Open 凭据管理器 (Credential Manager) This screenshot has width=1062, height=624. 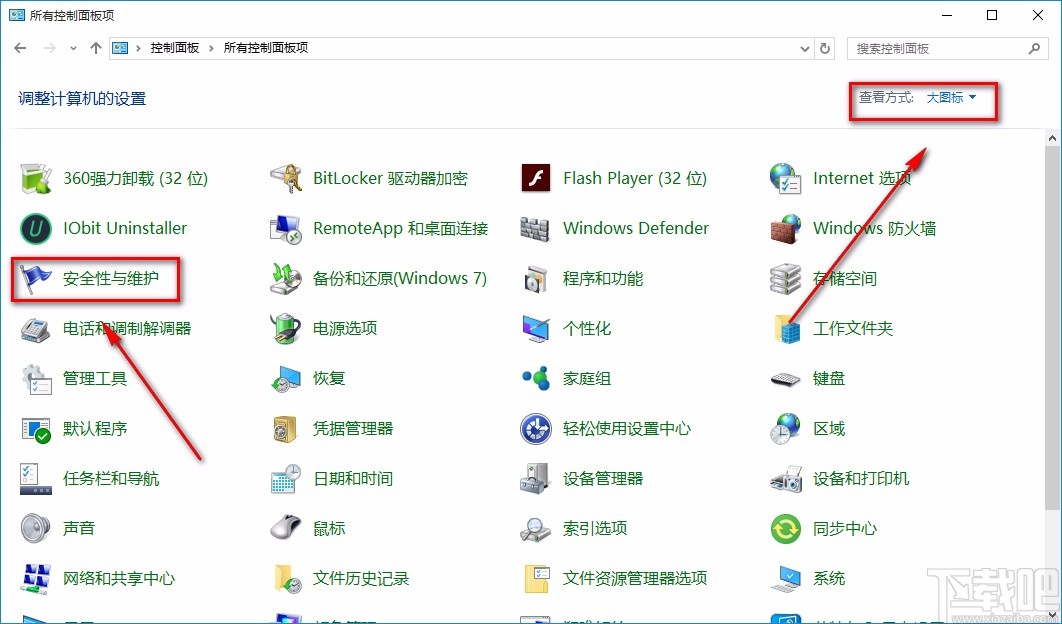351,428
